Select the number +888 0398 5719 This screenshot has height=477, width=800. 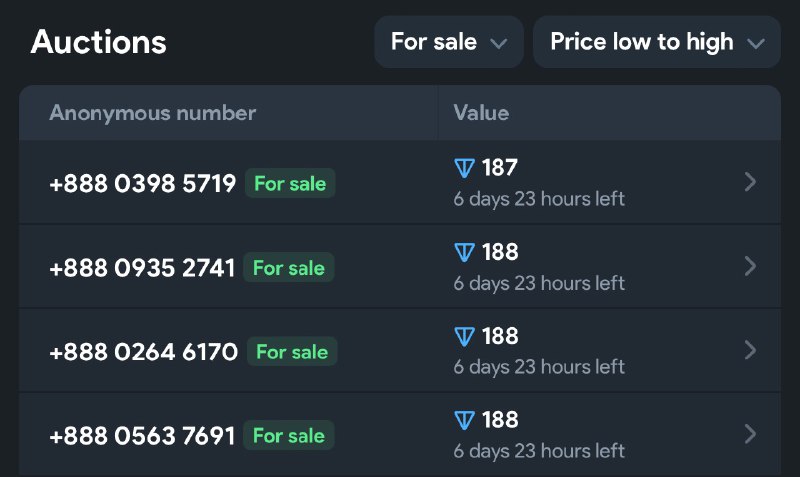143,184
